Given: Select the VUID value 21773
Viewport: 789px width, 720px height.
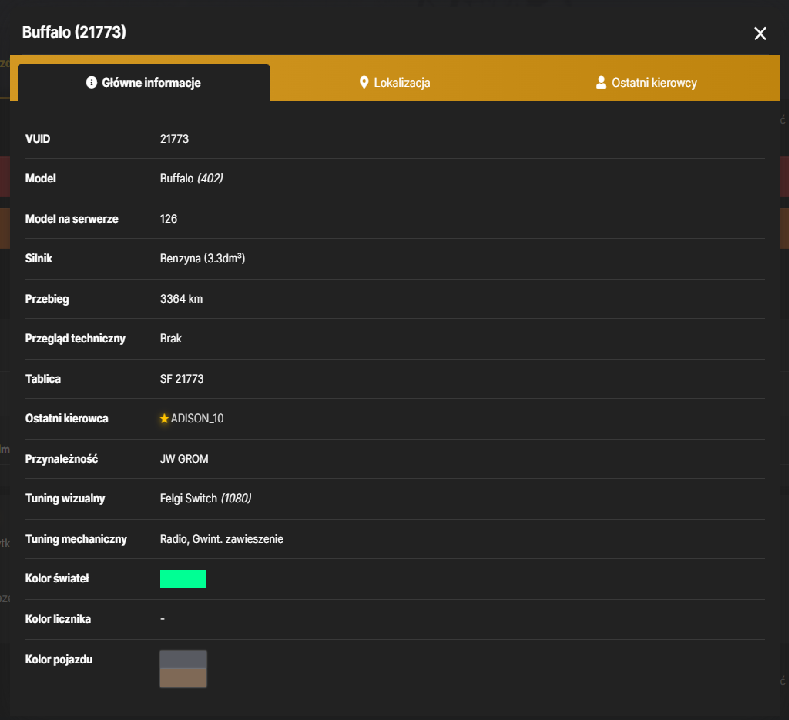Looking at the screenshot, I should coord(174,139).
